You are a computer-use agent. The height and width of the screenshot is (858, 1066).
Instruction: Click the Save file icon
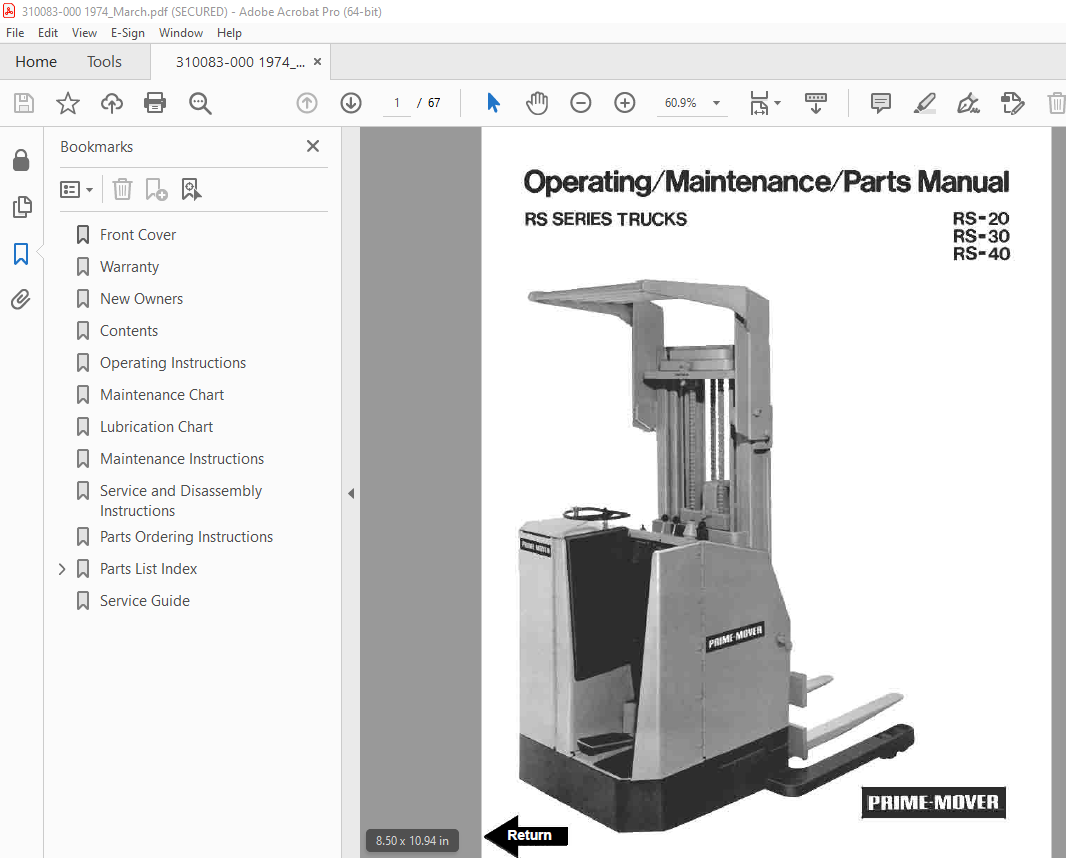[x=24, y=103]
